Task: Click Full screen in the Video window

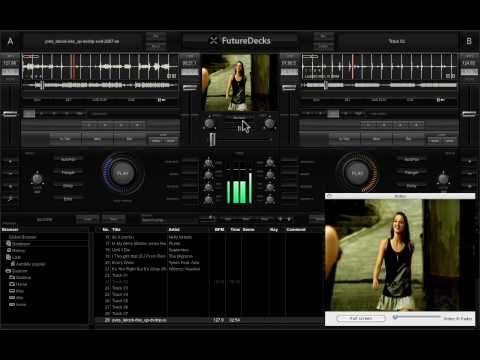Action: click(x=361, y=318)
